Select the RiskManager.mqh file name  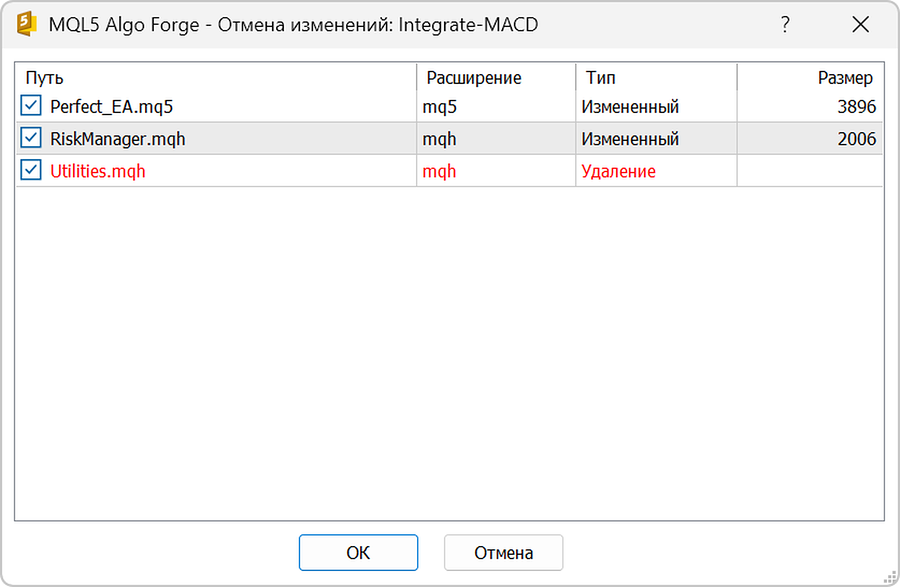[x=118, y=139]
